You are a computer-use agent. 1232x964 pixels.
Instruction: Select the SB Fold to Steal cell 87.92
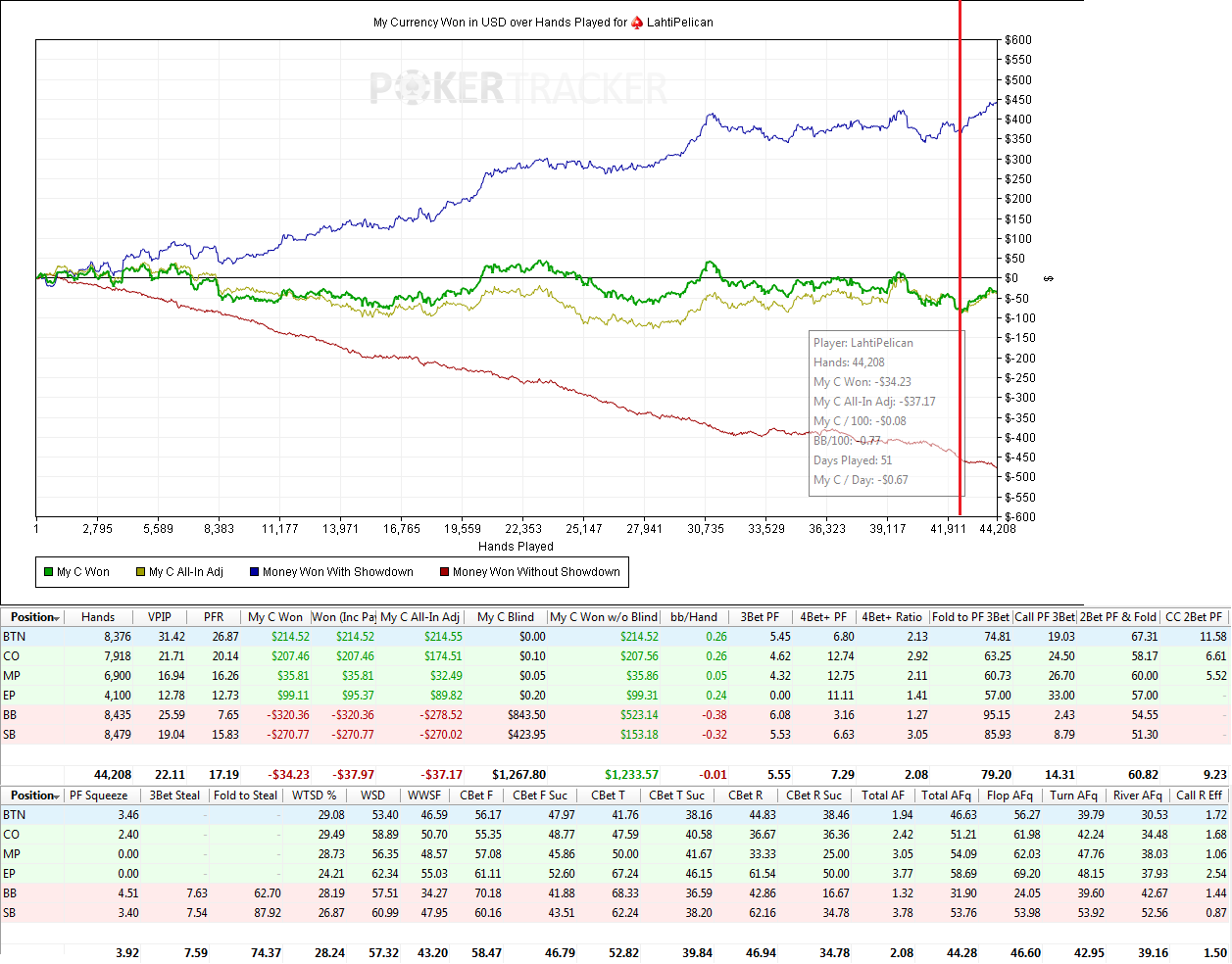click(268, 913)
